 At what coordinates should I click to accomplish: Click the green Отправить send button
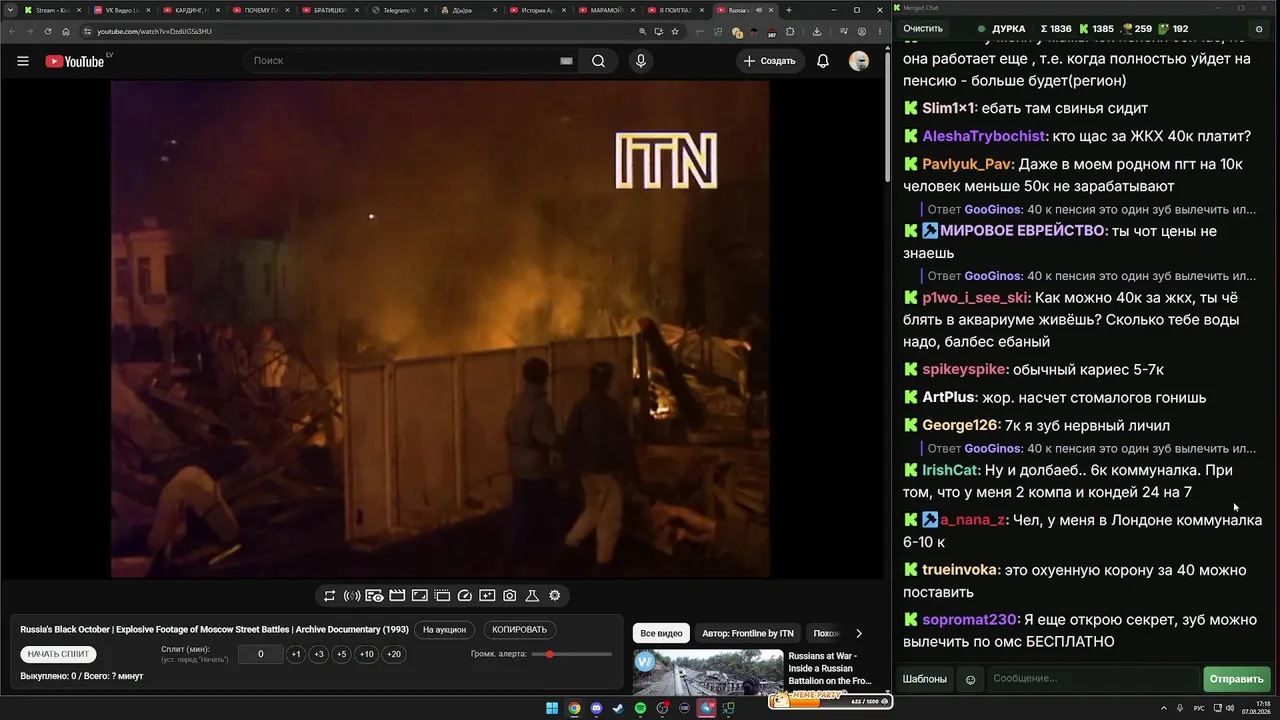click(x=1237, y=679)
